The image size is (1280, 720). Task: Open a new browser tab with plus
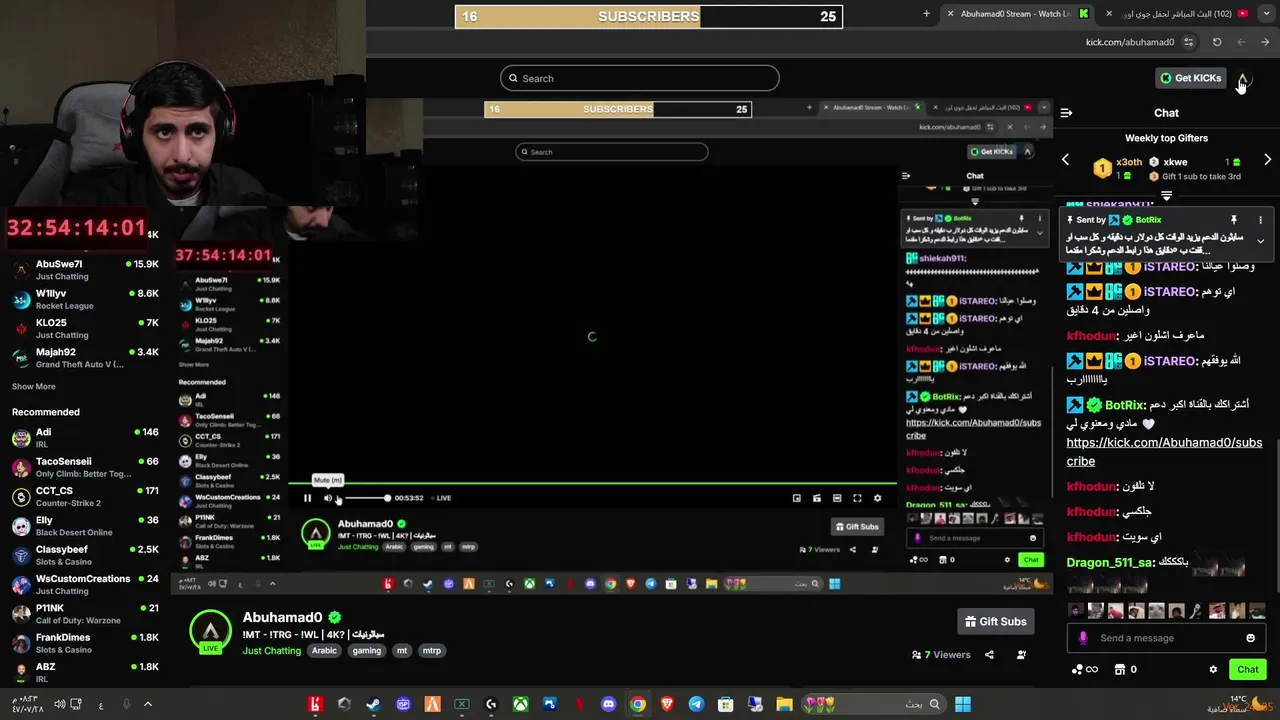click(926, 14)
